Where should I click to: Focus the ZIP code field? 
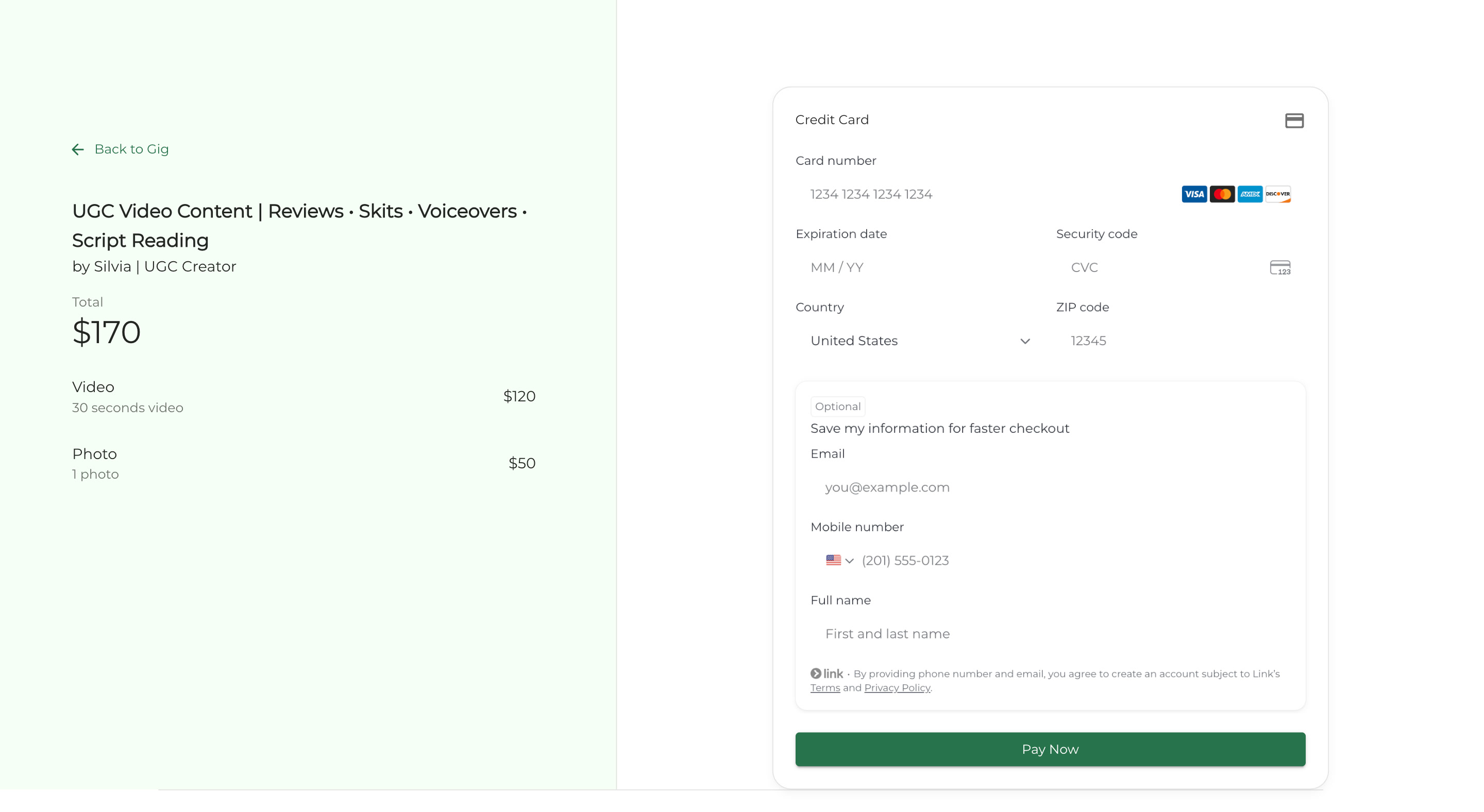pyautogui.click(x=1180, y=341)
